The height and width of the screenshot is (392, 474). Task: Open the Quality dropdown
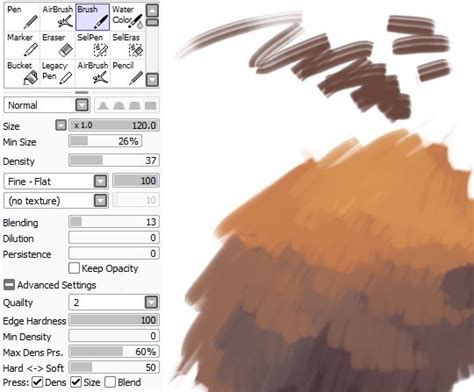point(114,302)
